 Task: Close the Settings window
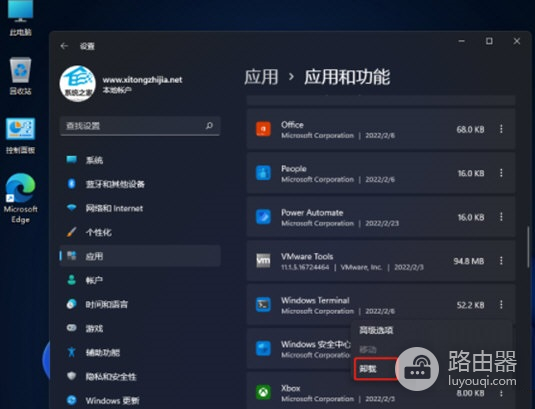click(517, 41)
